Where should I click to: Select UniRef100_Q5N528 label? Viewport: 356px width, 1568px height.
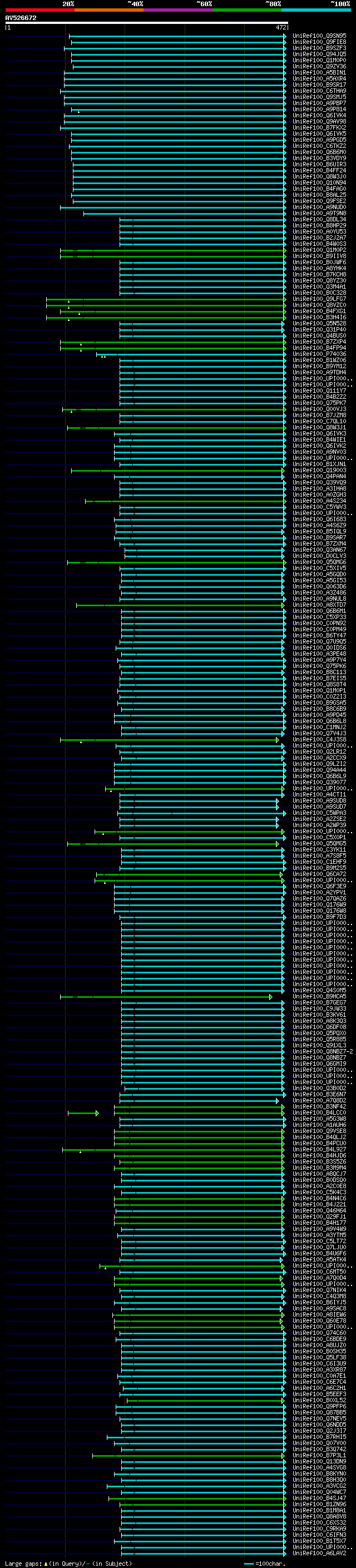pyautogui.click(x=319, y=324)
